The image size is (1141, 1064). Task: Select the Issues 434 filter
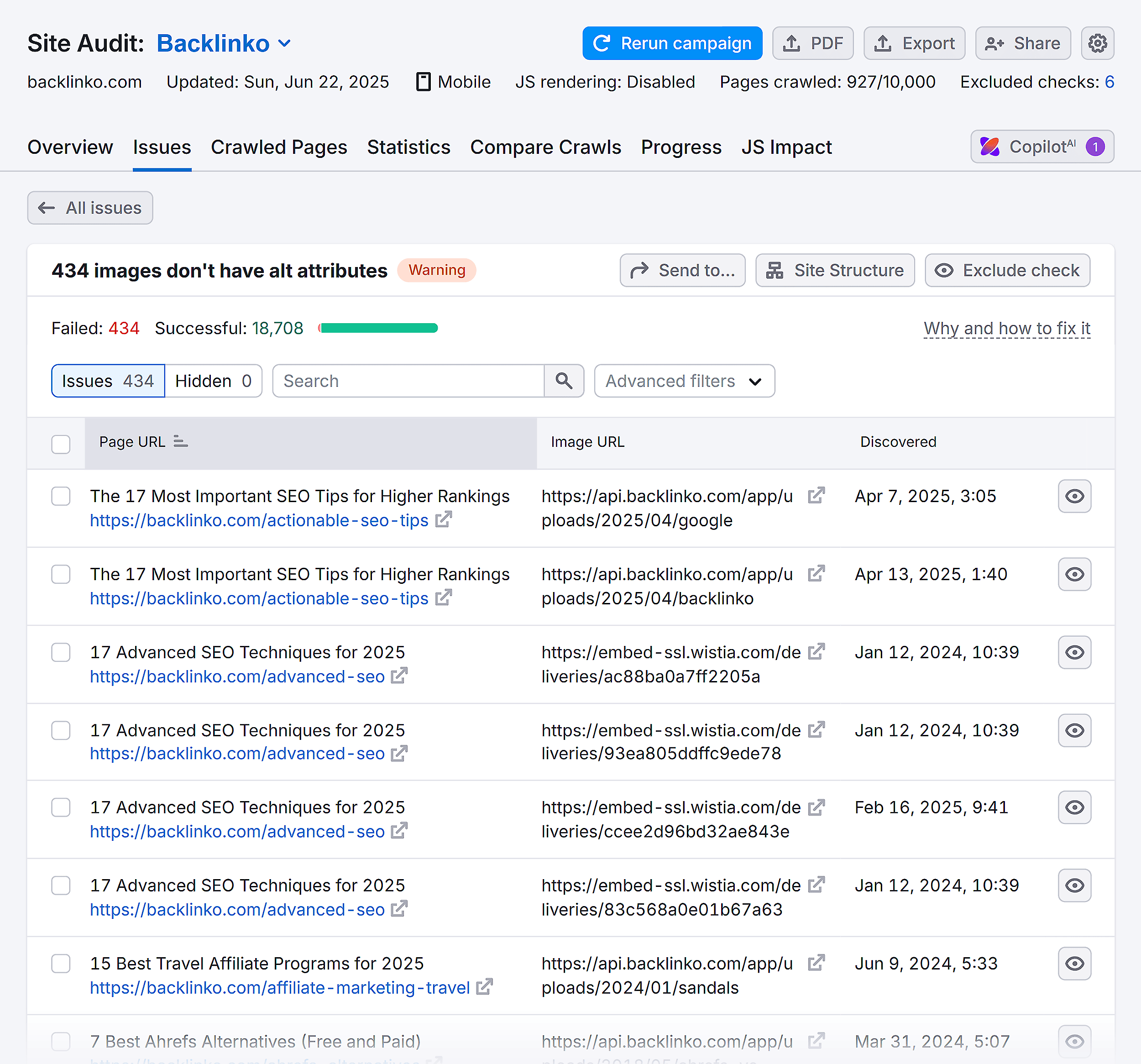click(108, 381)
